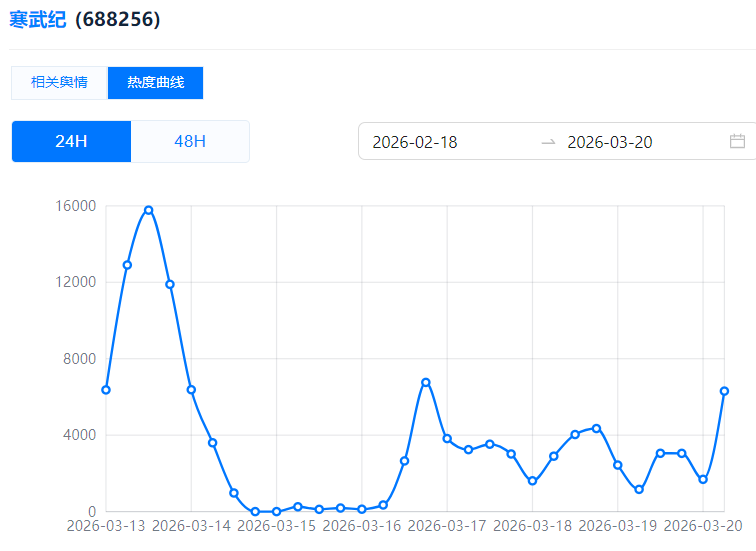The height and width of the screenshot is (551, 756).
Task: Click the first data point on the curve
Action: coord(106,390)
